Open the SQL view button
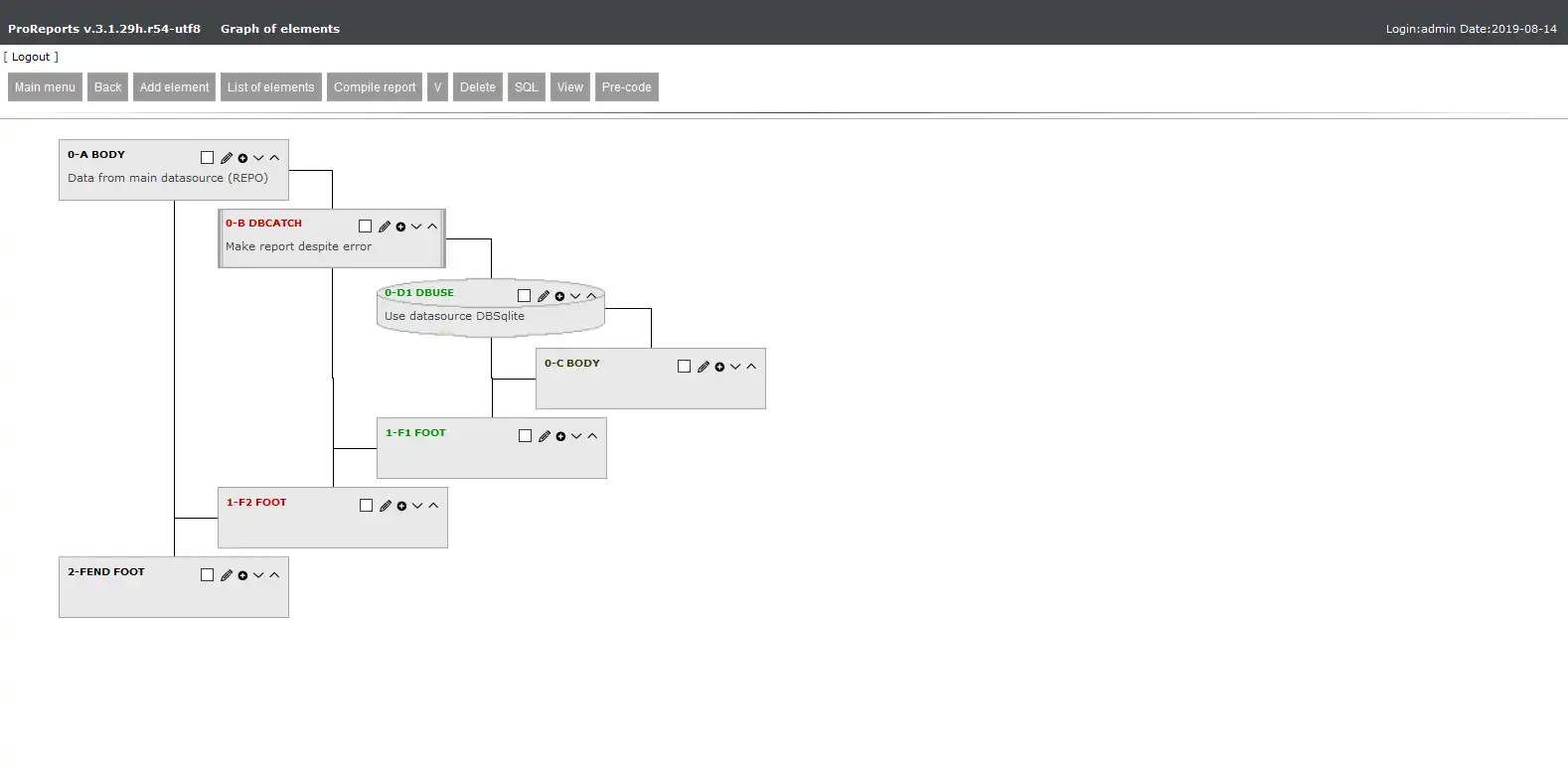 click(526, 87)
